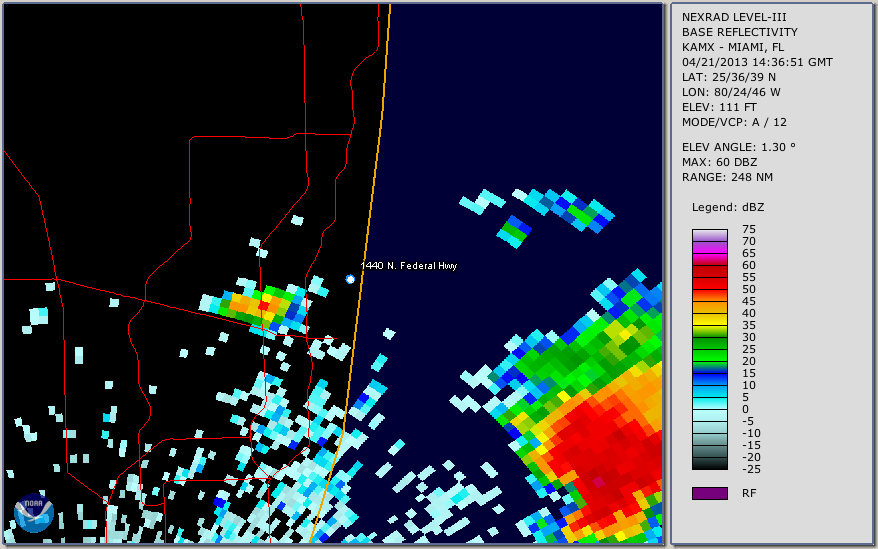Click the dBZ color scale bar

tap(710, 350)
